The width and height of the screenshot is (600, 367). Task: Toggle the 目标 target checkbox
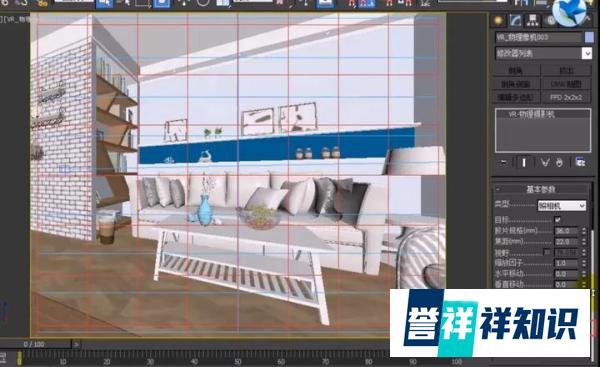[x=558, y=220]
